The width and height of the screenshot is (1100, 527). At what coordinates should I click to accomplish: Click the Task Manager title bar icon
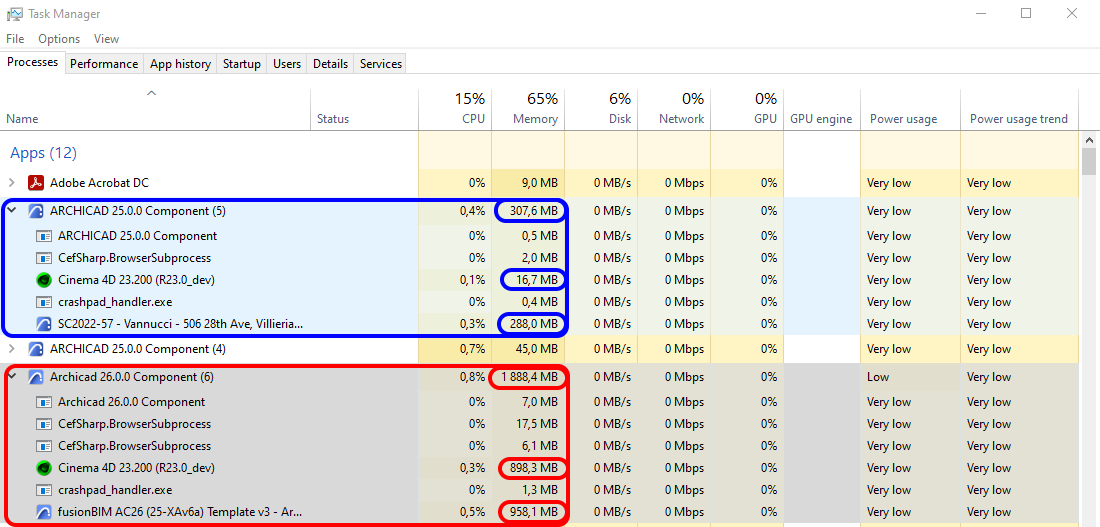click(x=14, y=14)
